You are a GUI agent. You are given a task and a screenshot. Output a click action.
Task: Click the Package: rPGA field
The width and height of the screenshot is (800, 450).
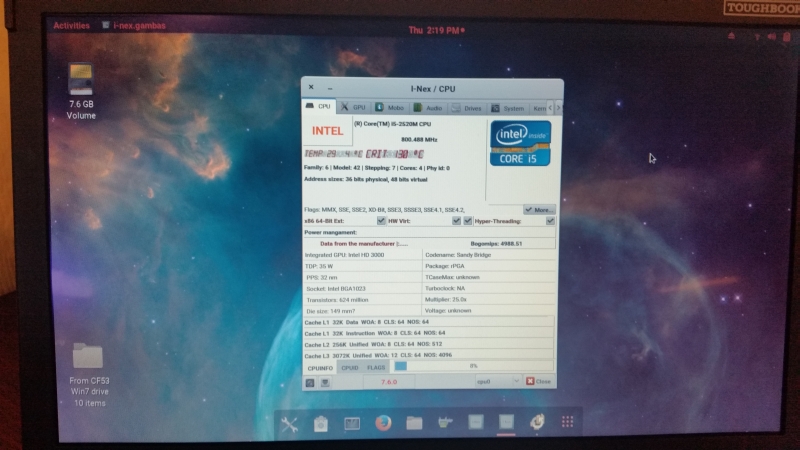(489, 266)
